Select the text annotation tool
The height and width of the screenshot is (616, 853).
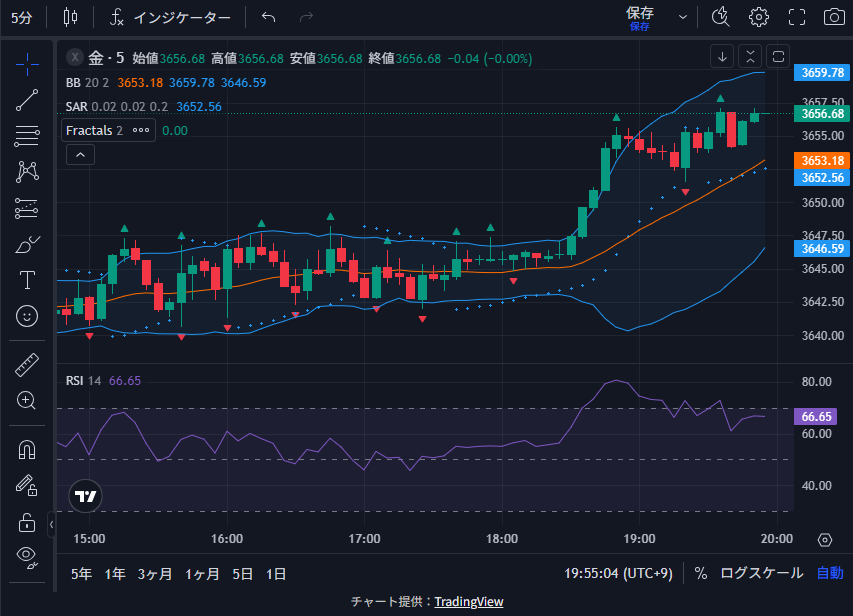pos(27,280)
